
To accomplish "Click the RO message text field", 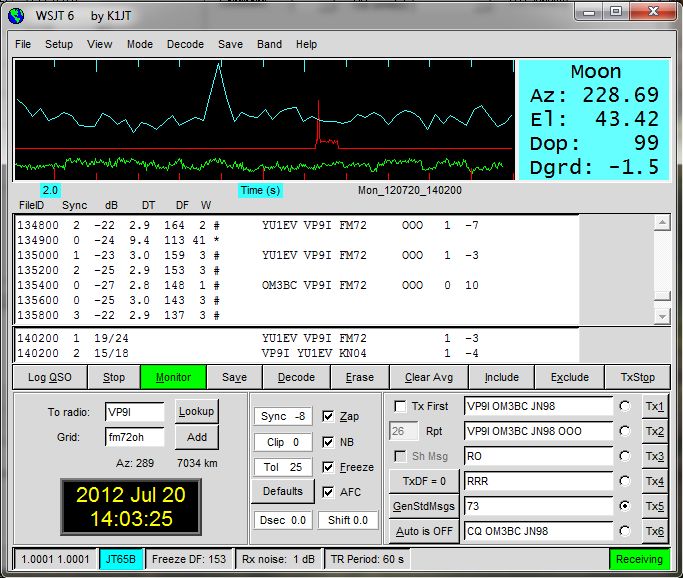I will click(538, 456).
